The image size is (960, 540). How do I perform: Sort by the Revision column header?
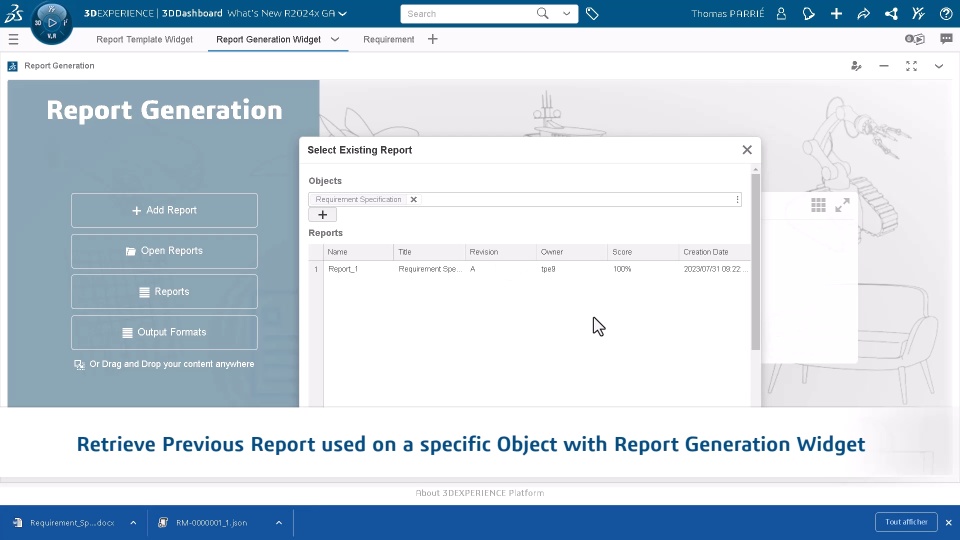click(500, 252)
